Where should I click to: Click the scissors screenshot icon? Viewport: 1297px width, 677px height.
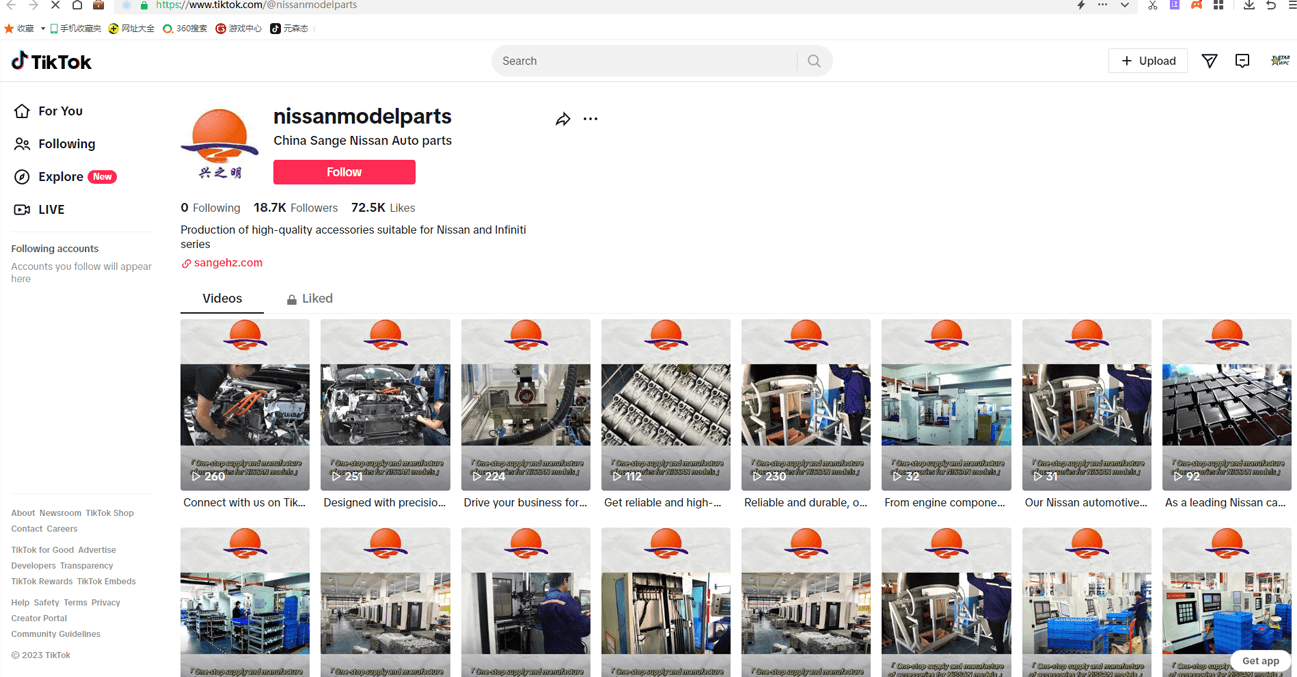coord(1153,5)
